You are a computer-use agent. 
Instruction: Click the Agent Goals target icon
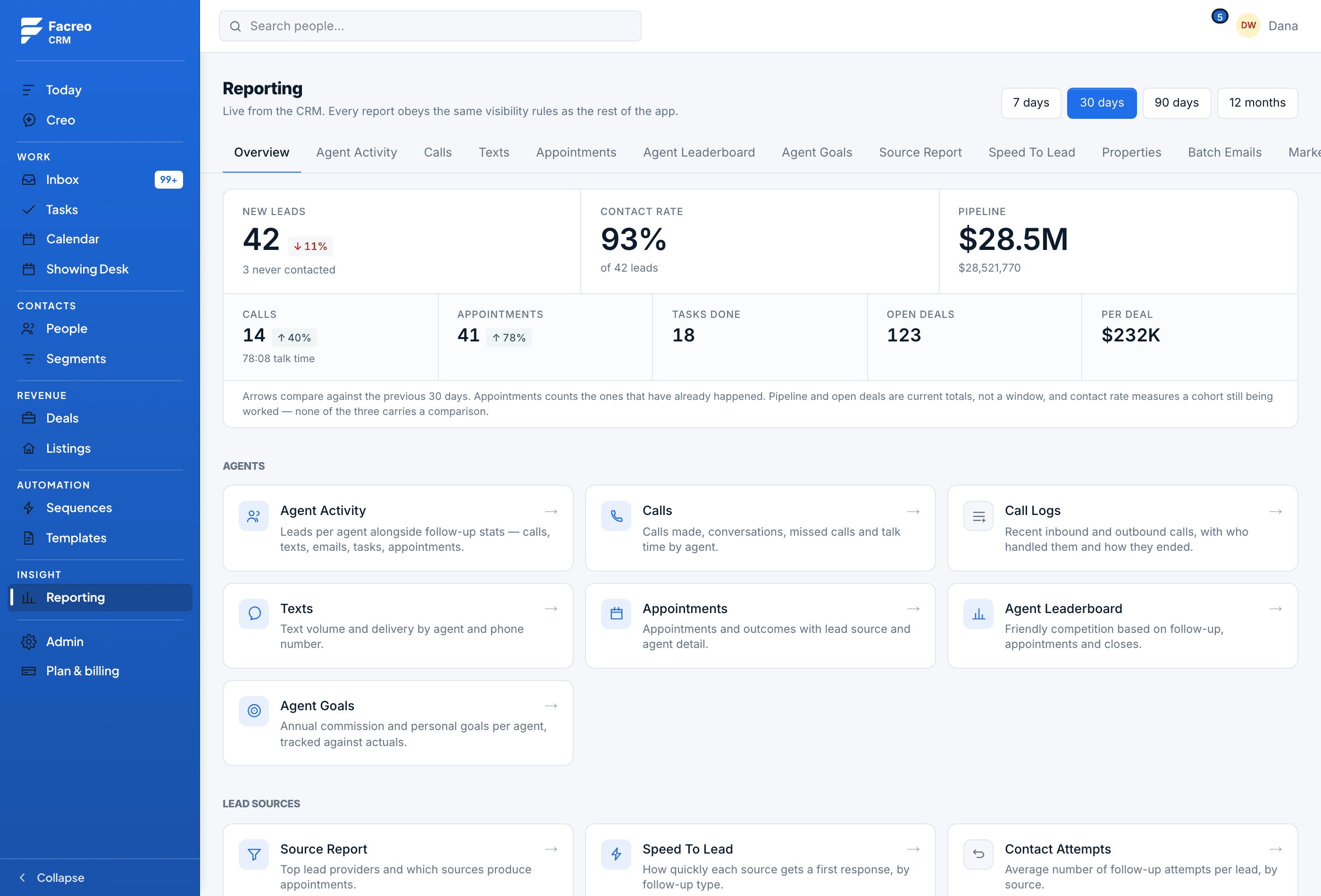254,711
